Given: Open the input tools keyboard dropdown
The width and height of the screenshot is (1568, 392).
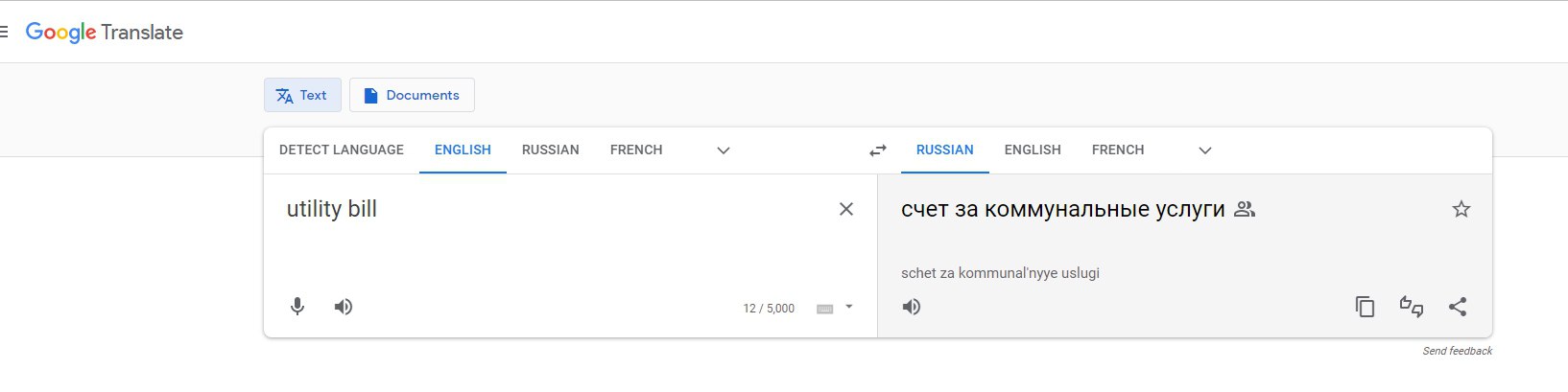Looking at the screenshot, I should (x=849, y=308).
